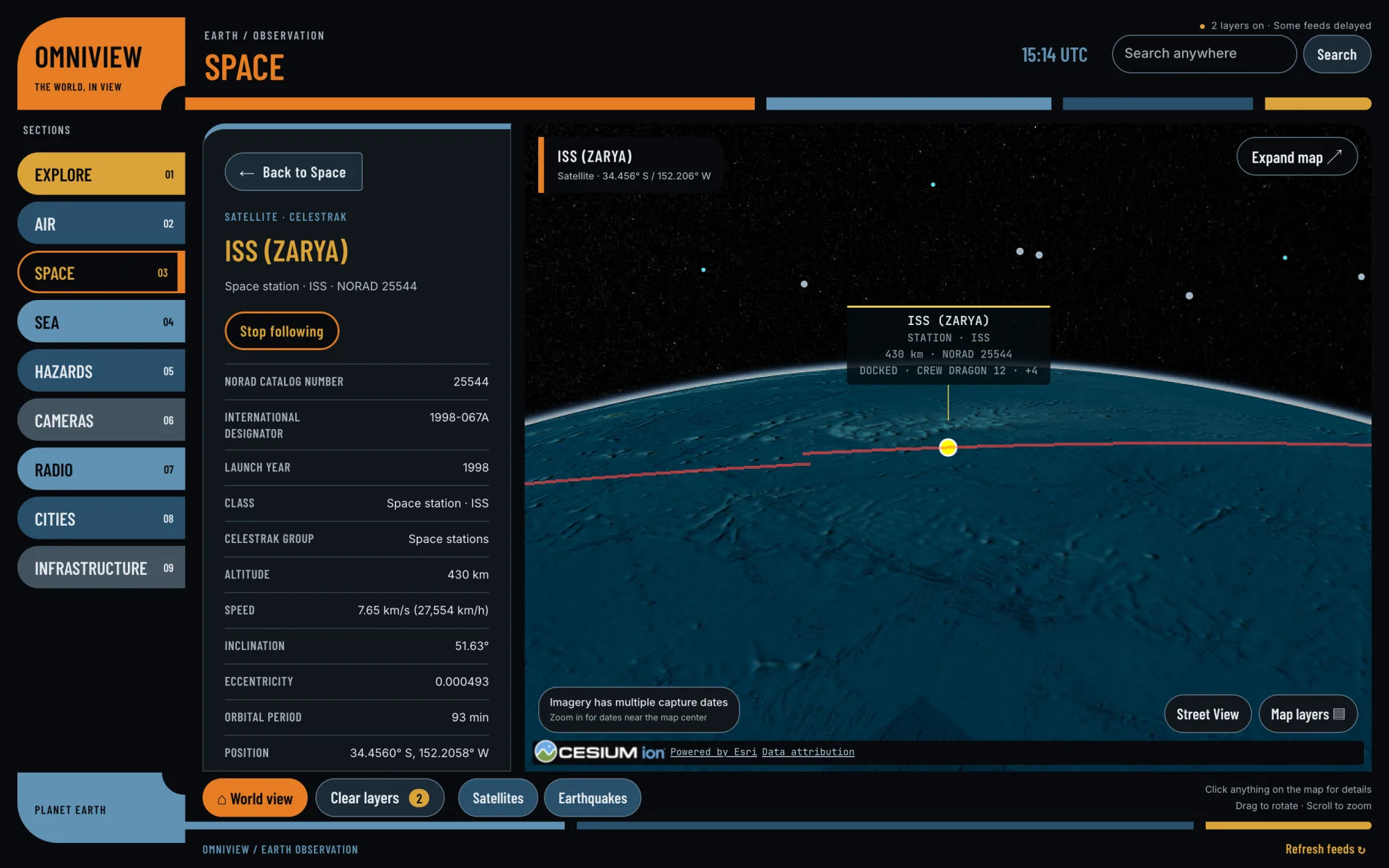Click the ISS (ZARYA) header card on map
This screenshot has width=1389, height=868.
pos(631,165)
